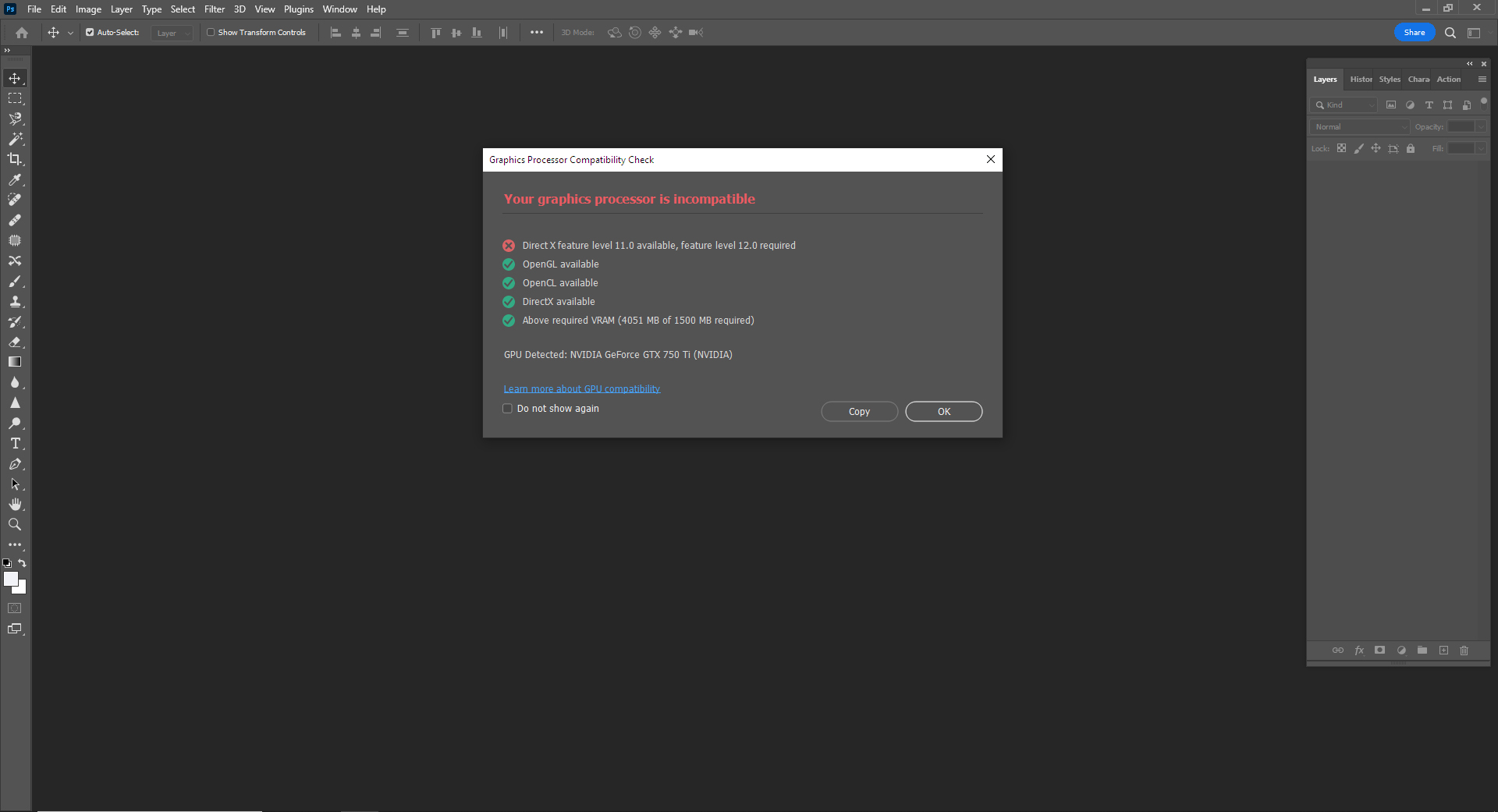Select the Clone Stamp tool
This screenshot has height=812, width=1498.
14,302
